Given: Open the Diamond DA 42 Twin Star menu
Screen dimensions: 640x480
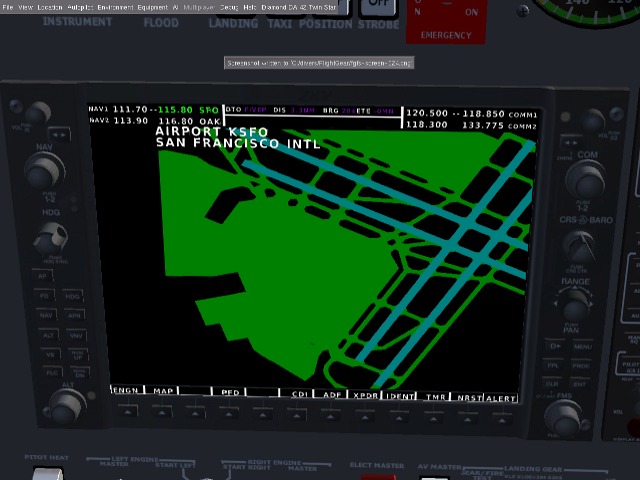Looking at the screenshot, I should tap(299, 7).
